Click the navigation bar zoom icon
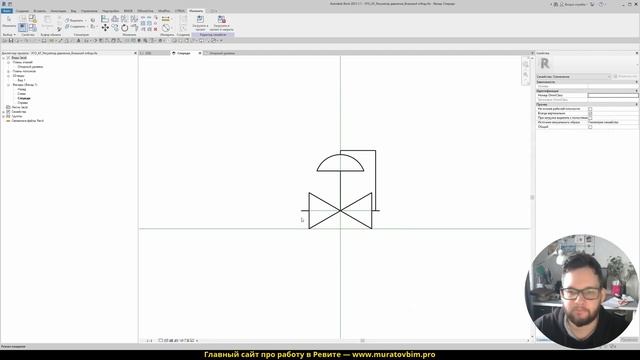640x360 pixels. 526,74
